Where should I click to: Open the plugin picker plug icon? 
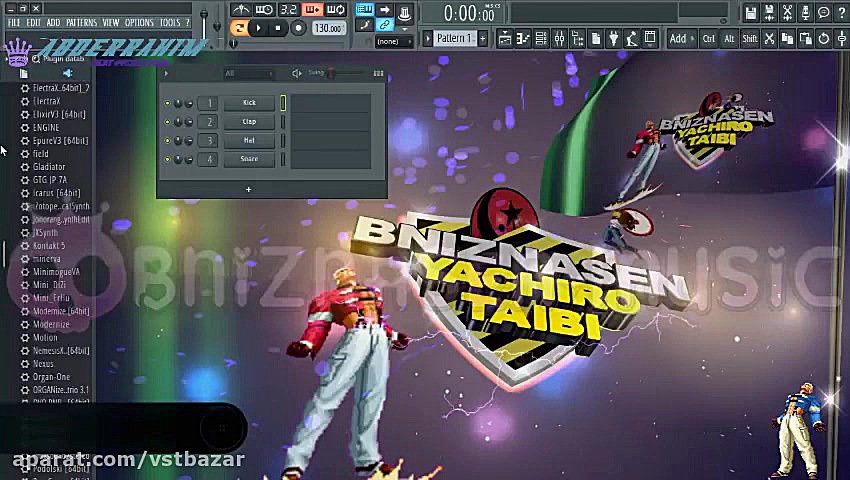click(614, 39)
